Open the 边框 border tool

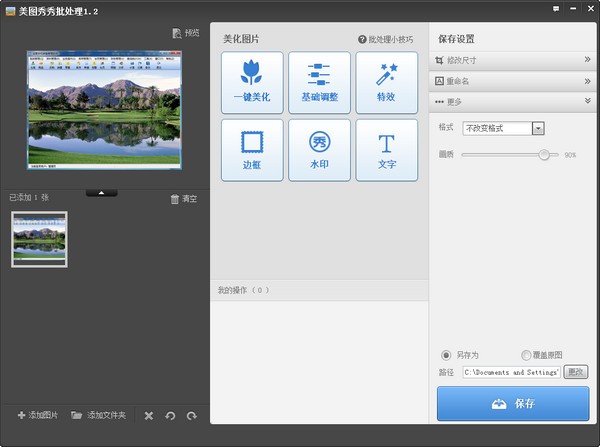[x=251, y=150]
